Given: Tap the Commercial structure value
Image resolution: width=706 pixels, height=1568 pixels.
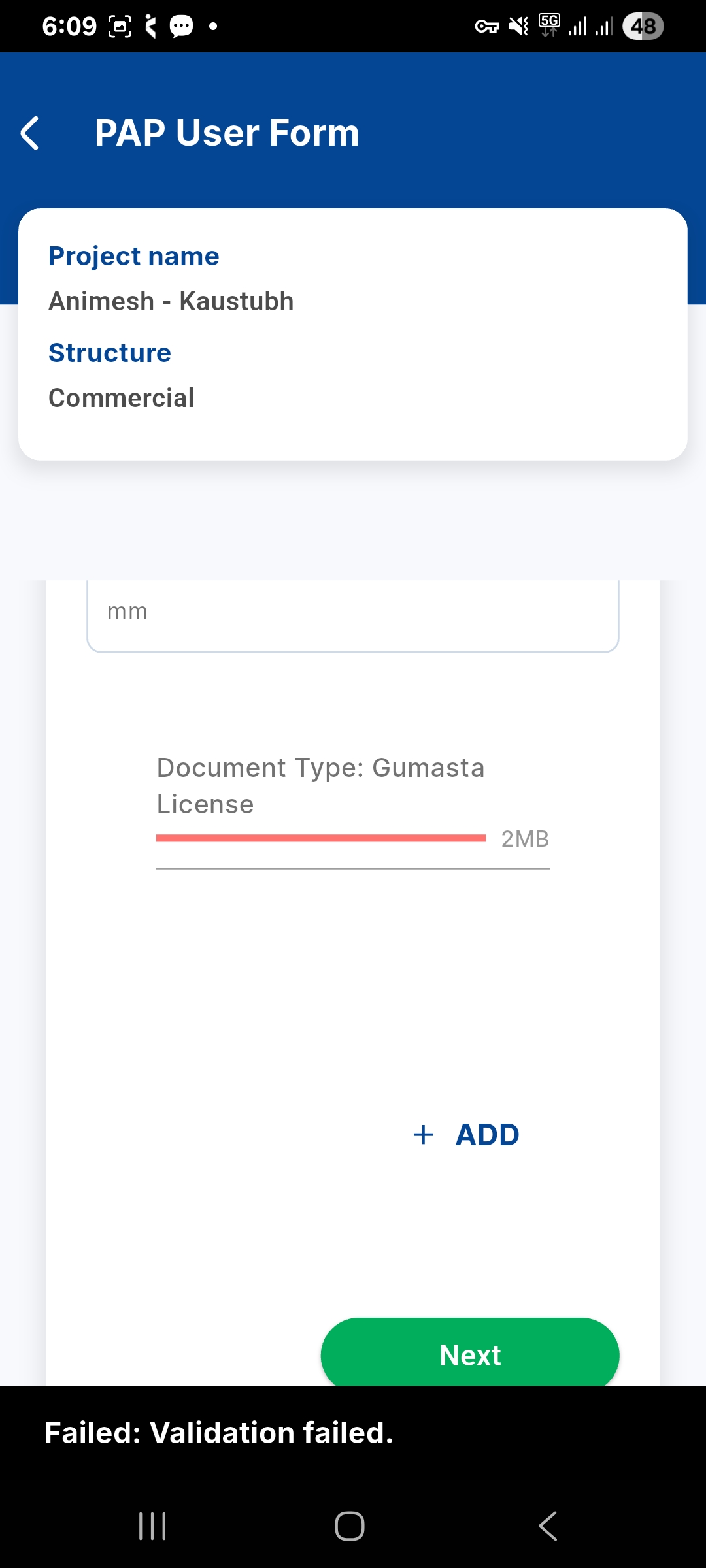Looking at the screenshot, I should (x=122, y=398).
